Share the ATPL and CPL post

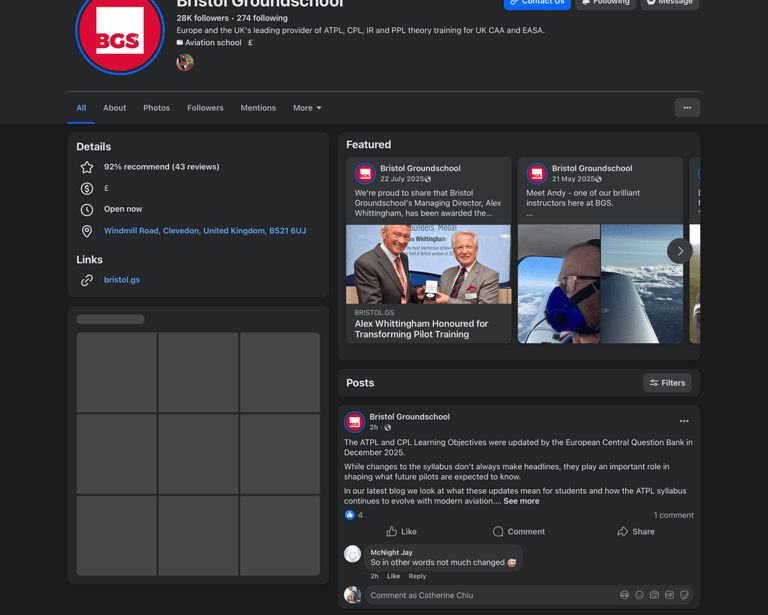[x=636, y=532]
